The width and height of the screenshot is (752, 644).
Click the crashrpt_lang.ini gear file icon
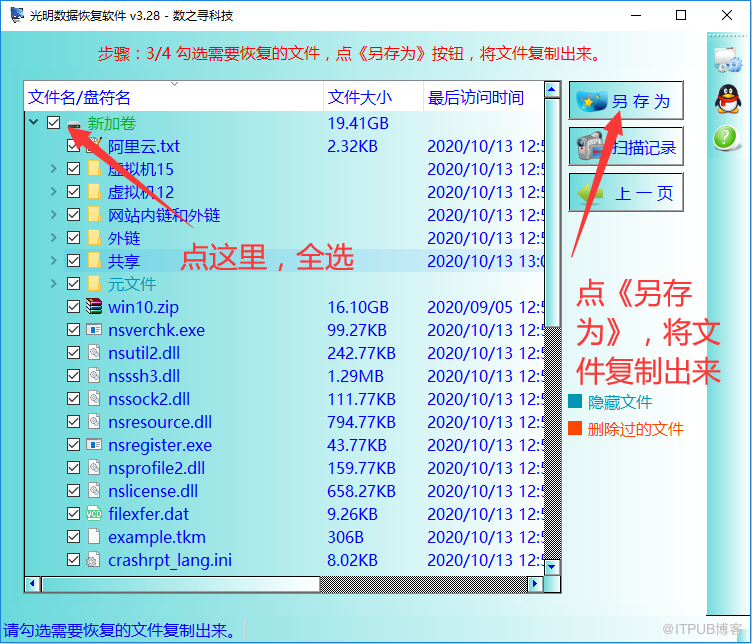[x=93, y=560]
